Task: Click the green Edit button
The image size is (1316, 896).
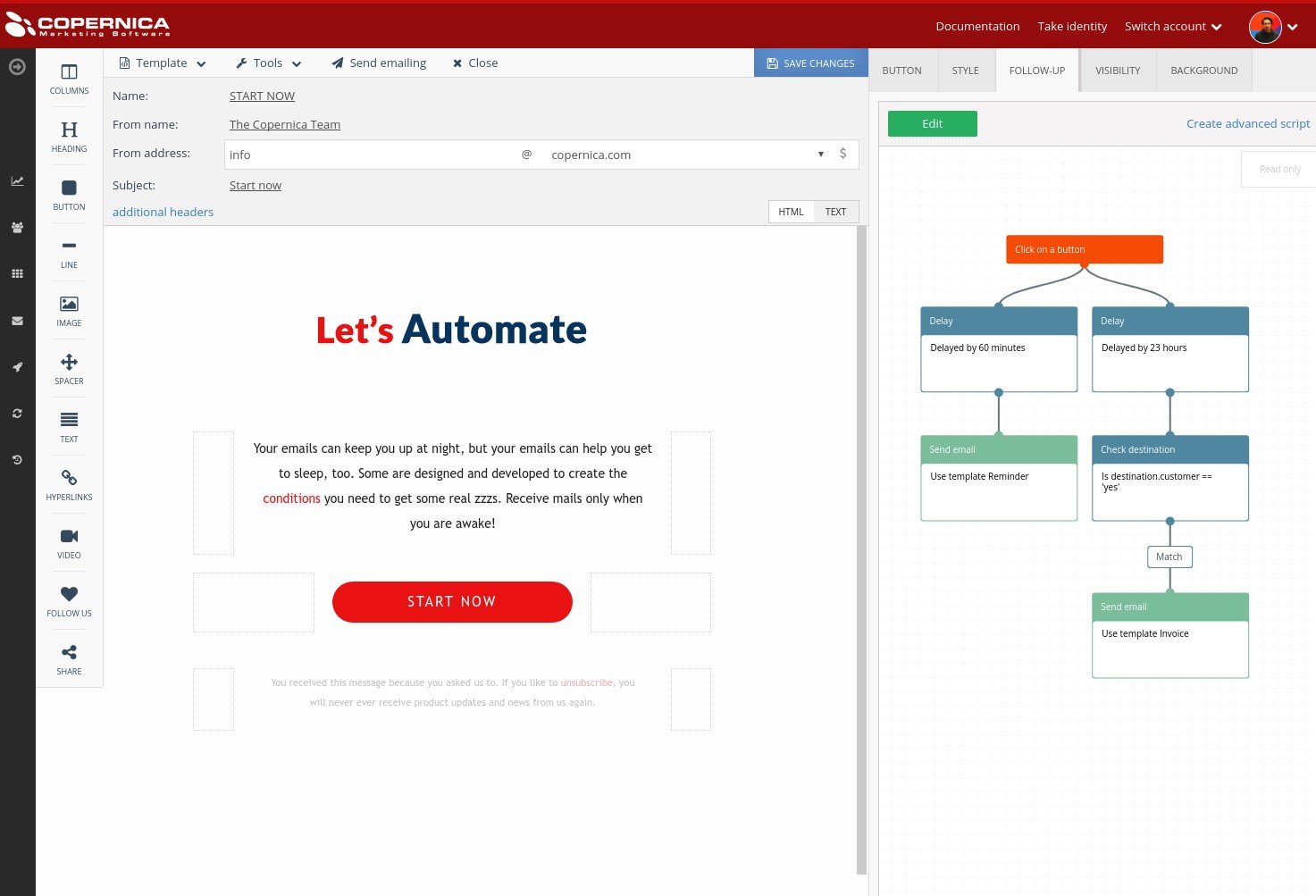Action: tap(932, 123)
